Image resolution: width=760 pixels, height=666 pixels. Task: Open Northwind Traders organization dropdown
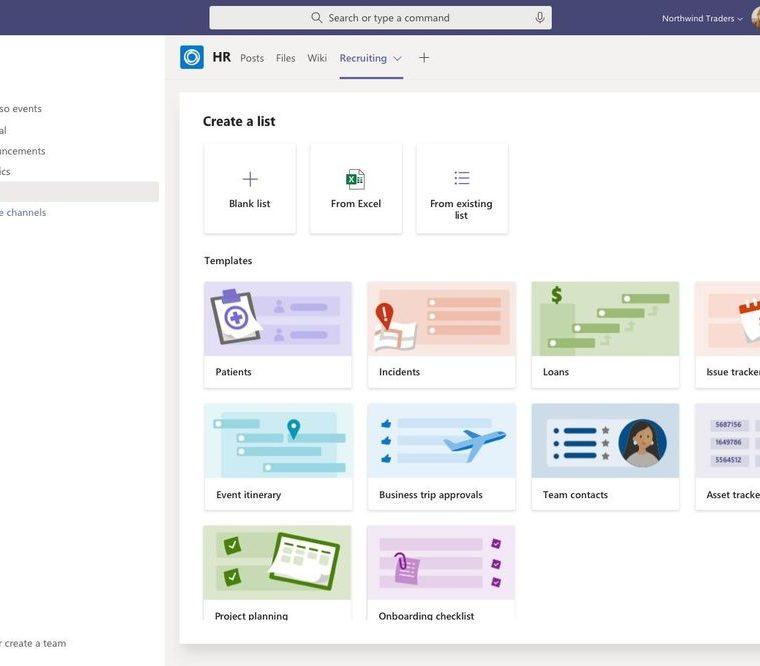pos(702,18)
